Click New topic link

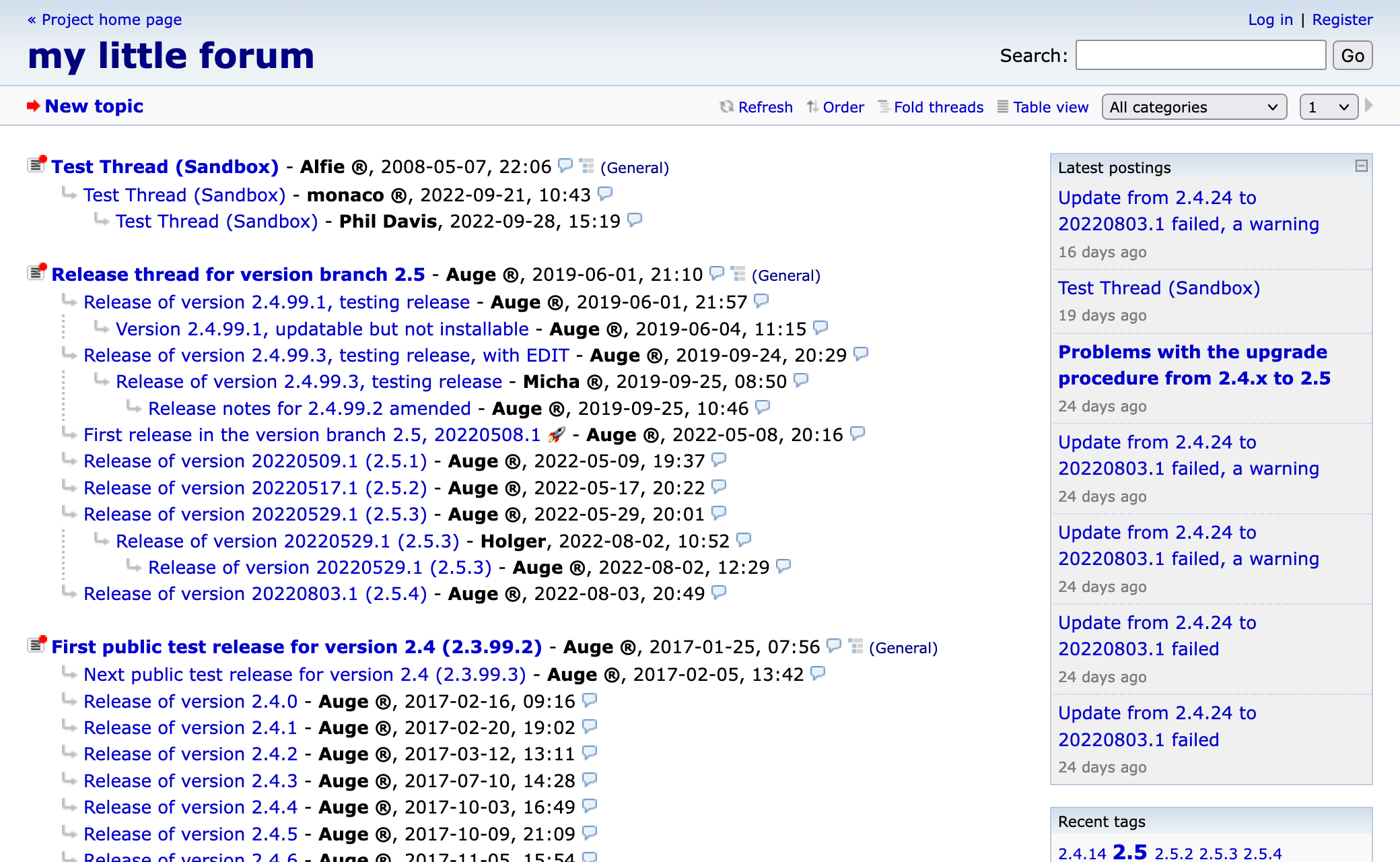point(94,106)
